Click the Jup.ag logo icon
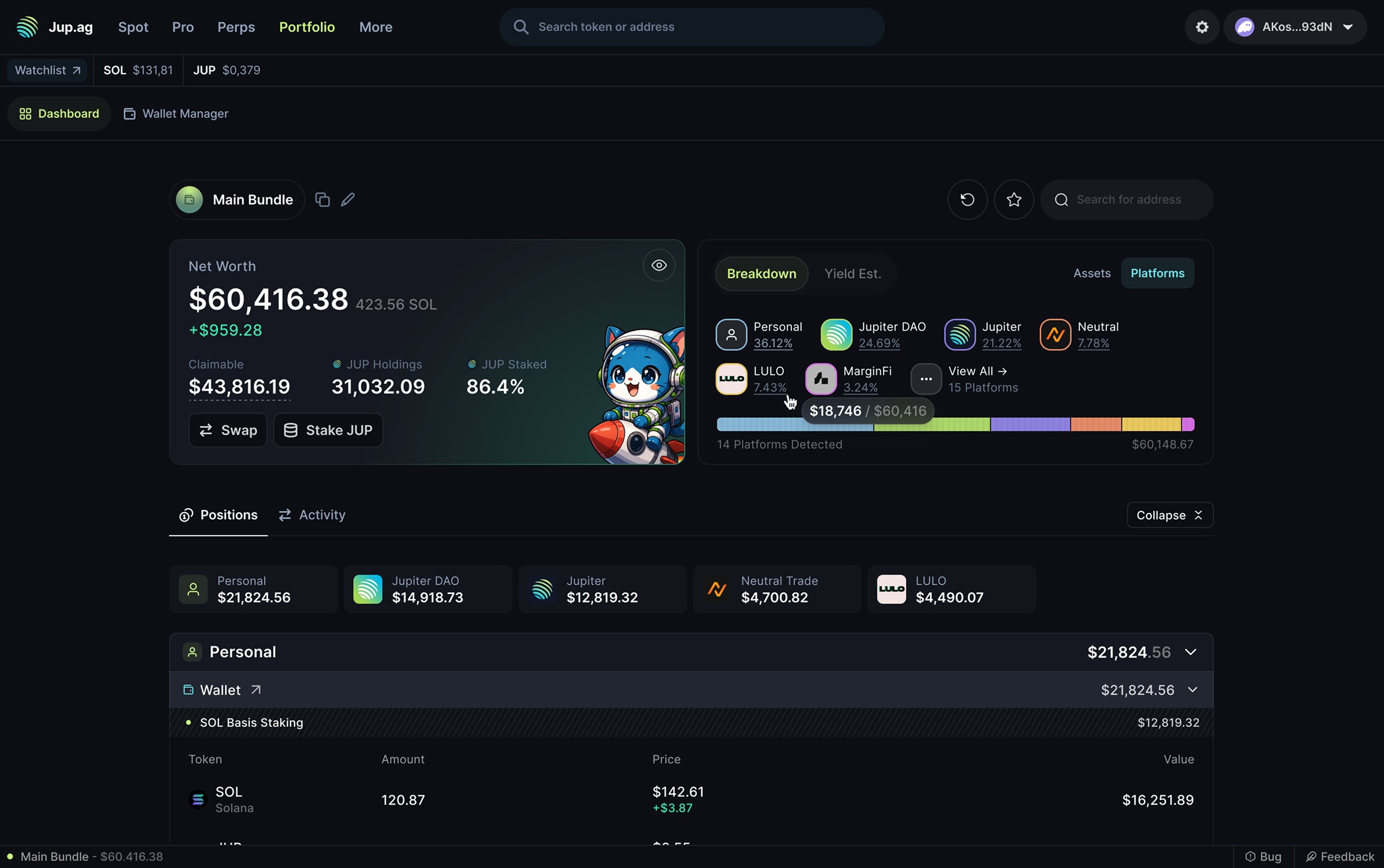The width and height of the screenshot is (1384, 868). click(x=27, y=27)
